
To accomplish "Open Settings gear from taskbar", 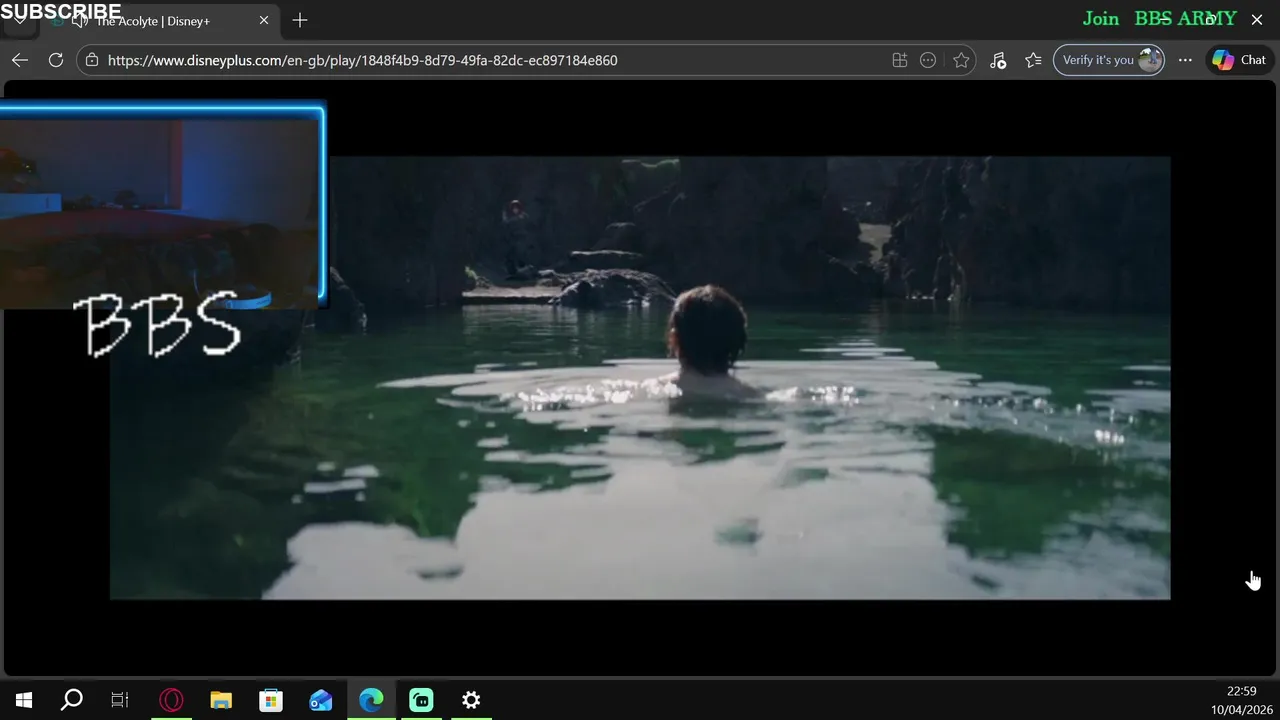I will click(x=471, y=700).
